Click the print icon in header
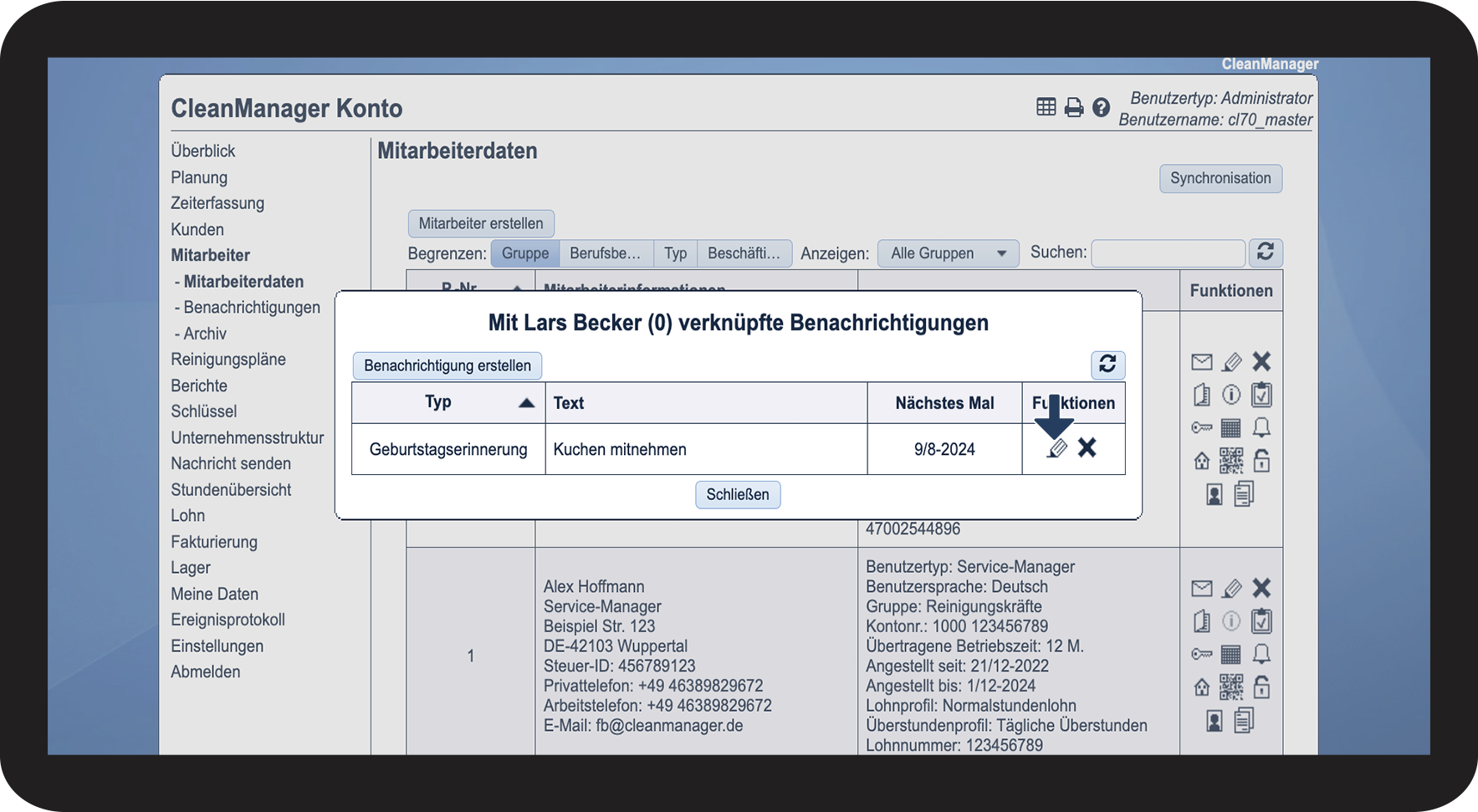 point(1073,107)
